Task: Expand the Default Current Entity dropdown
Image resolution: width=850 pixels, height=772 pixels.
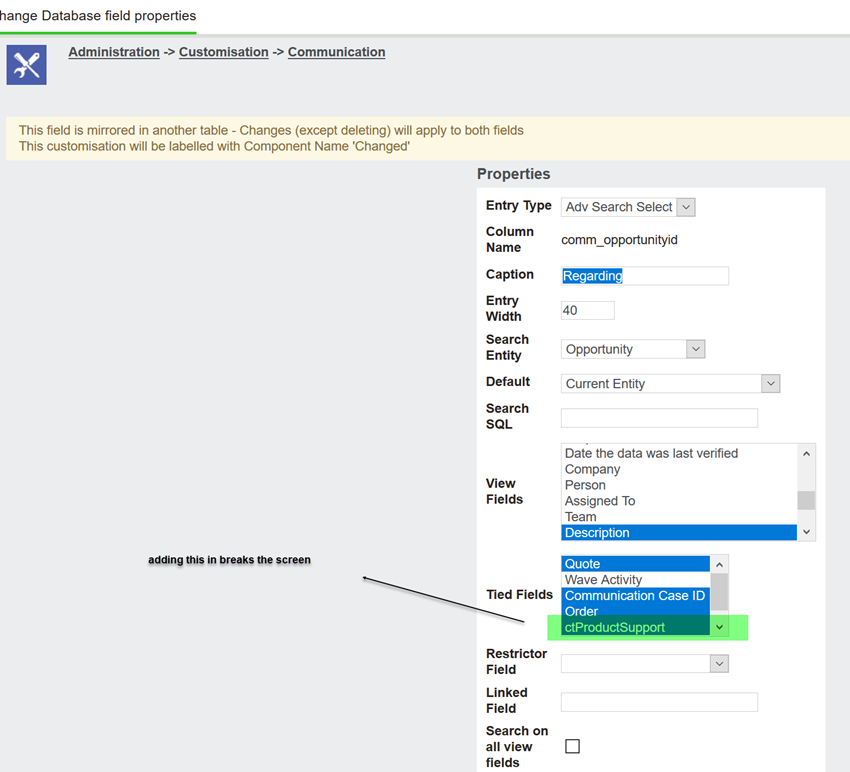Action: [x=670, y=384]
